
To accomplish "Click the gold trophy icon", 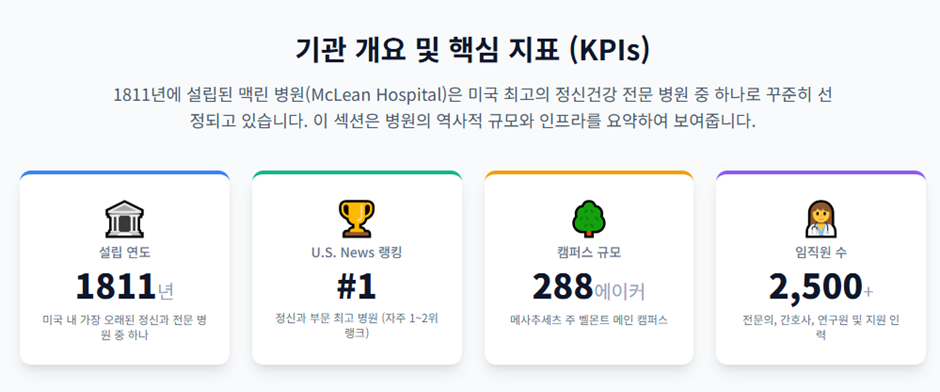I will pos(357,219).
